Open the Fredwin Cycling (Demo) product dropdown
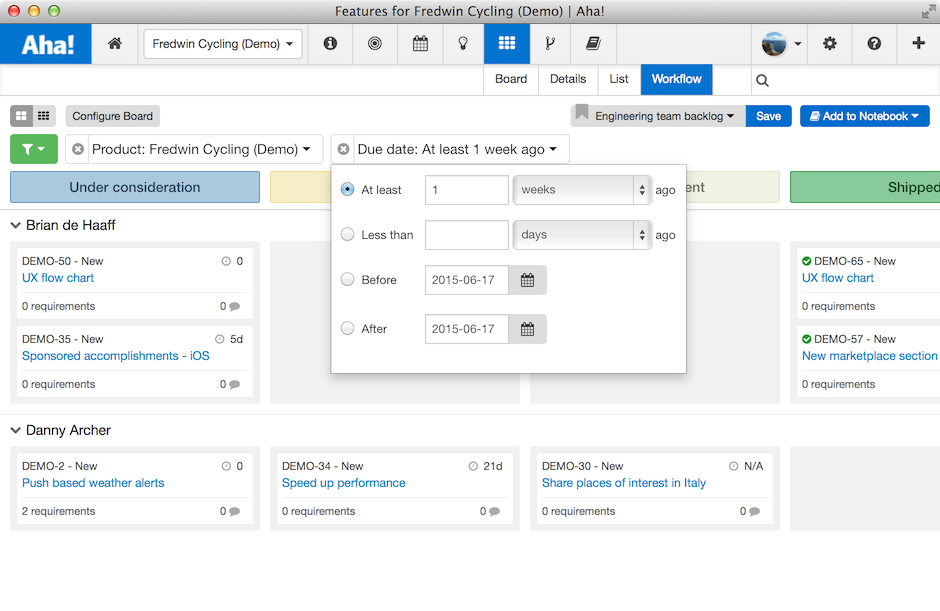The width and height of the screenshot is (940, 611). (222, 44)
